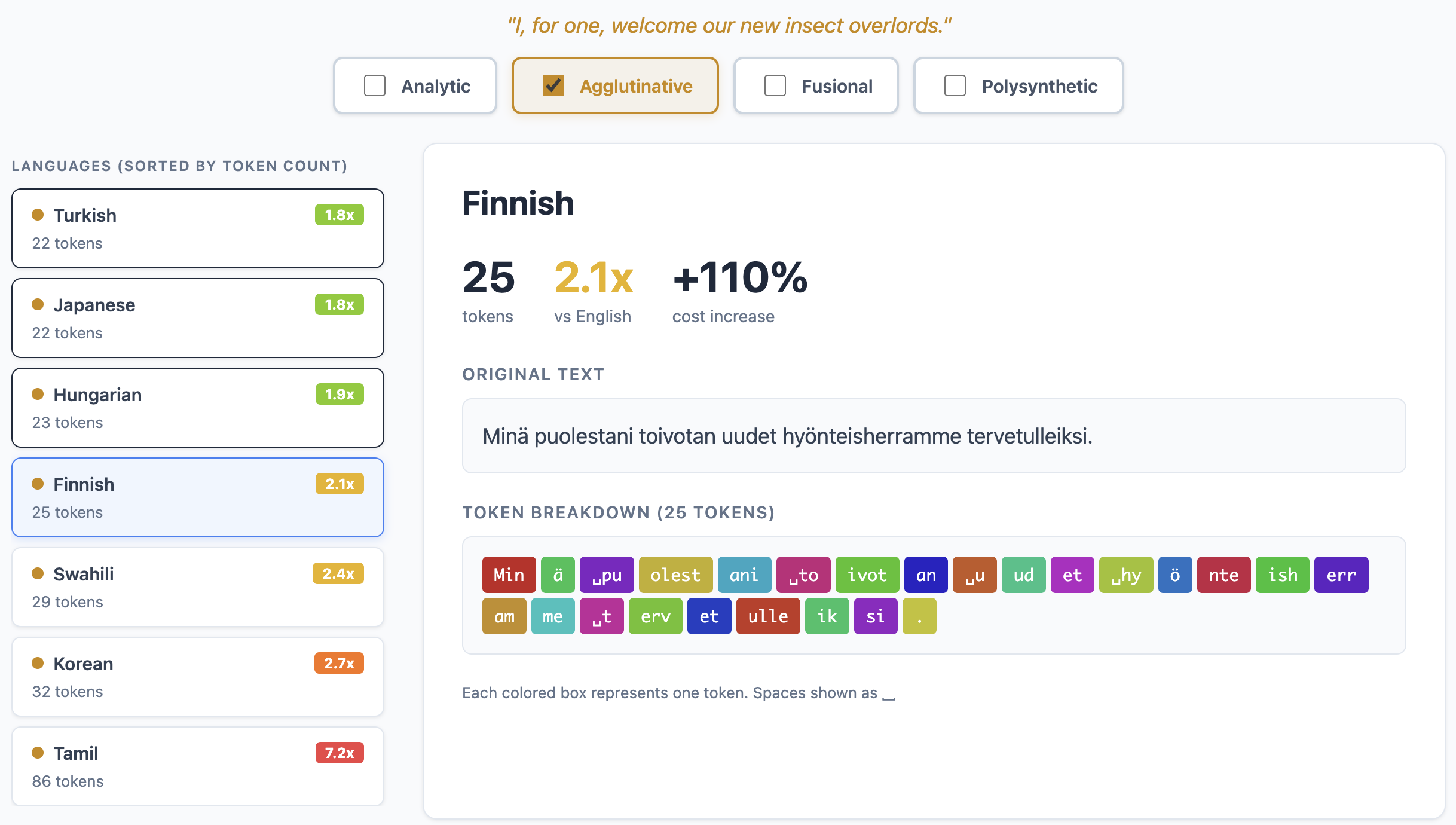Click the 'Min' token box
This screenshot has height=825, width=1456.
tap(509, 575)
